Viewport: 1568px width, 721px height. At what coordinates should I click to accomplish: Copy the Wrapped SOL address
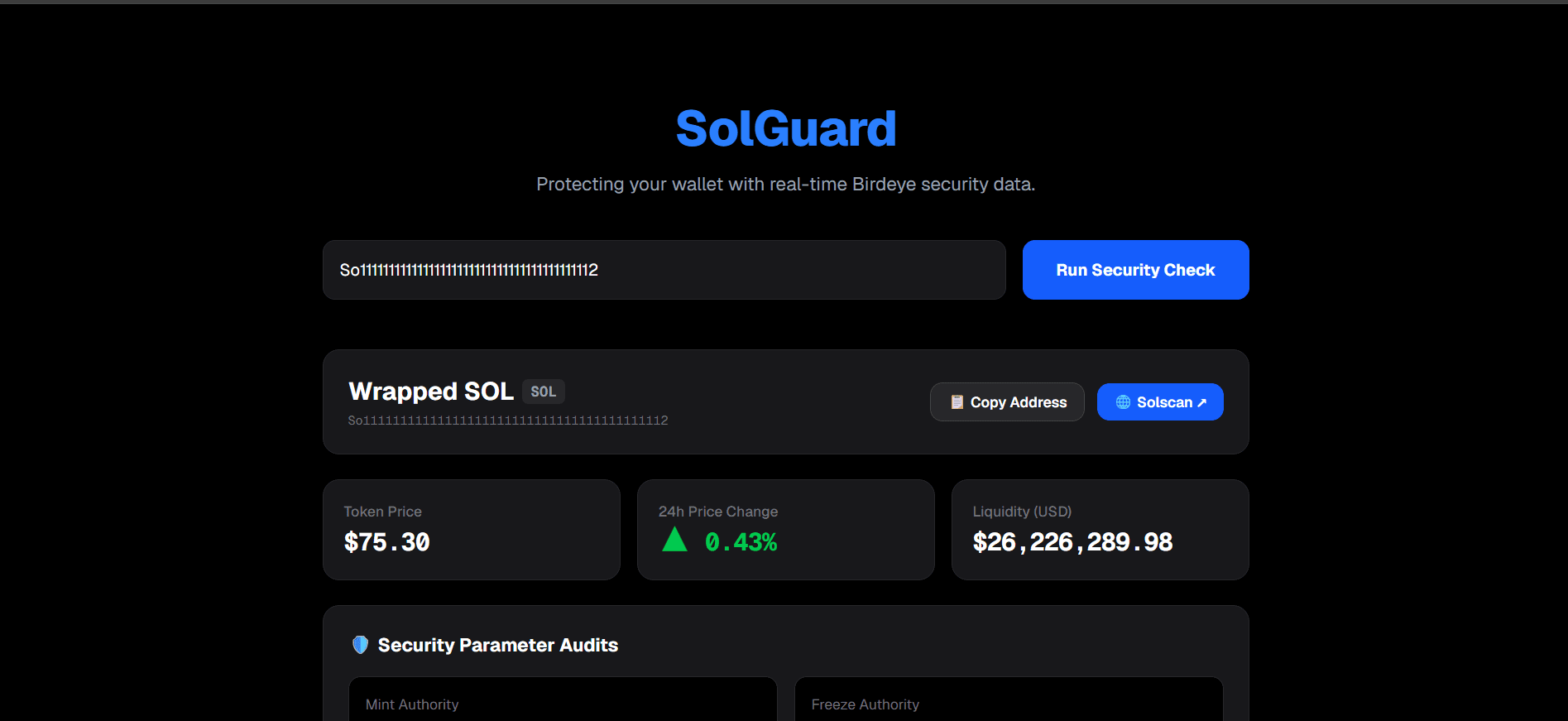tap(1007, 402)
